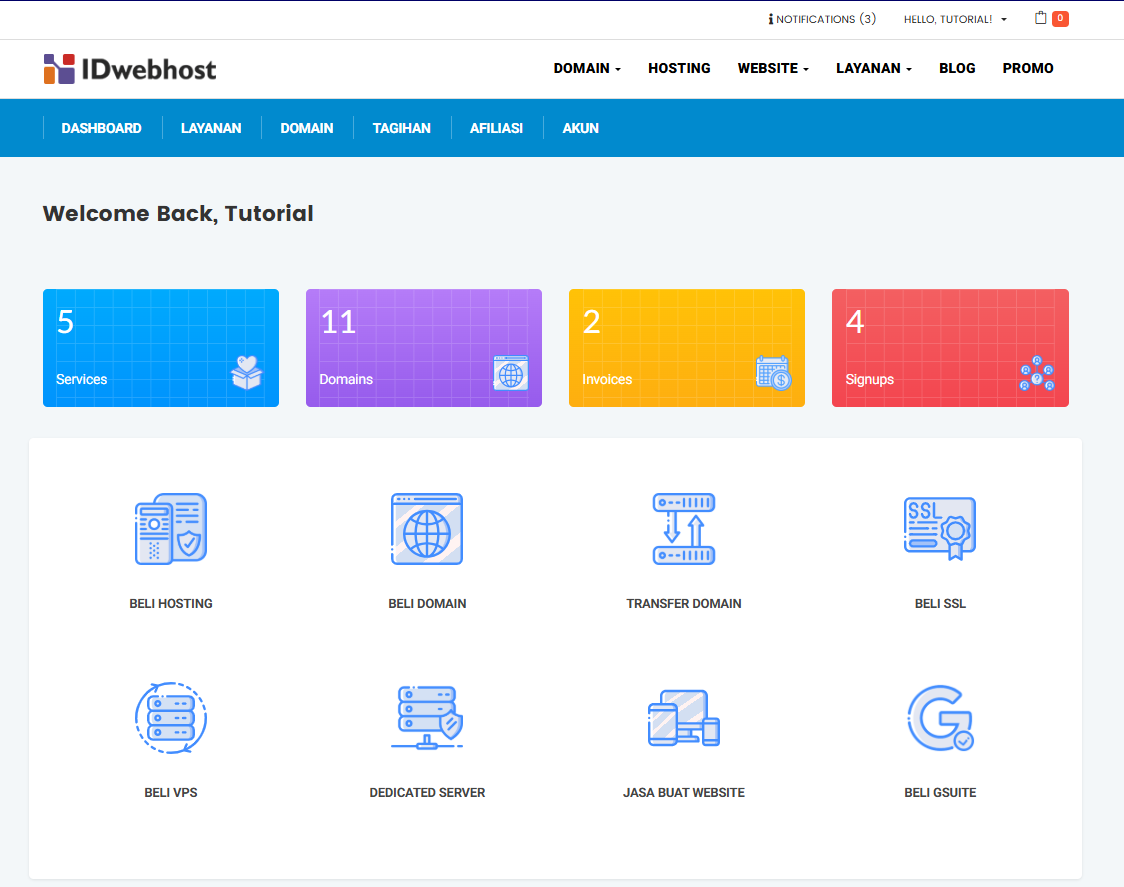Click the DEDICATED SERVER label
1124x887 pixels.
[x=427, y=792]
